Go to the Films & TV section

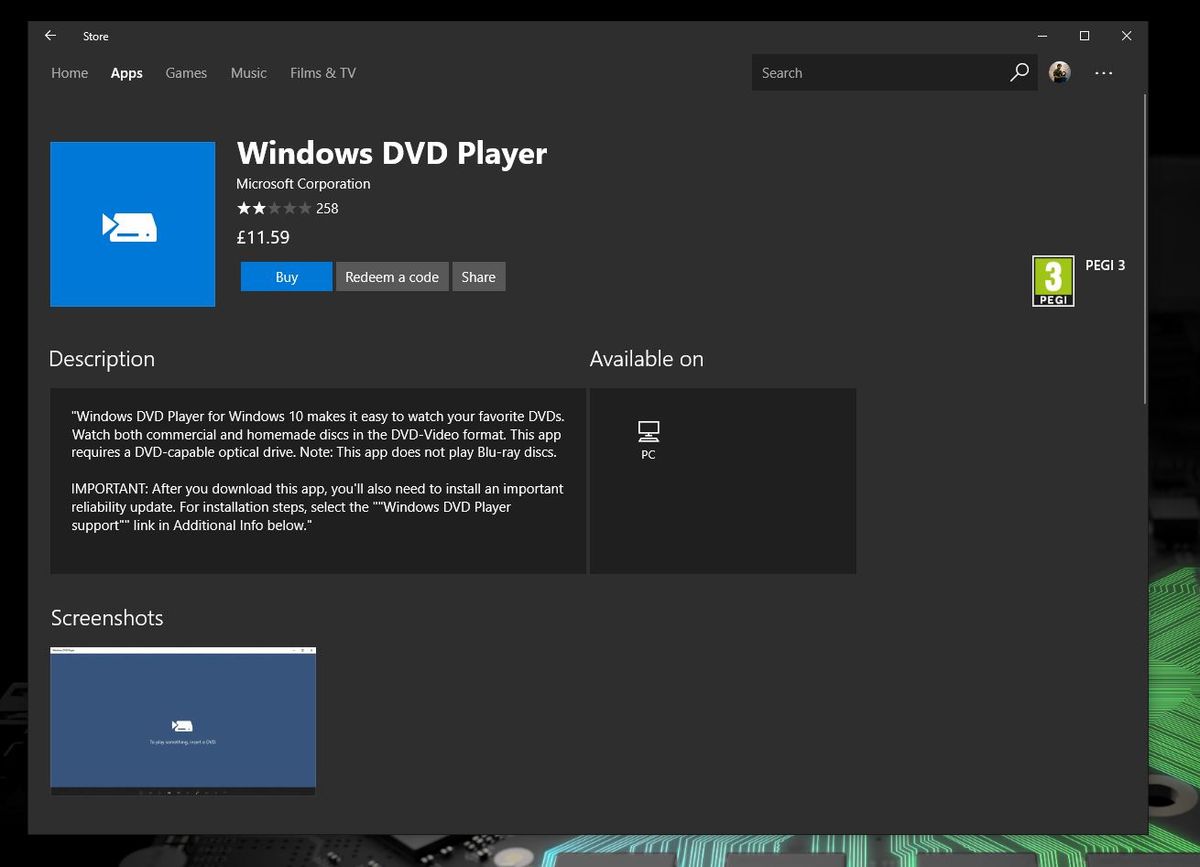click(322, 72)
